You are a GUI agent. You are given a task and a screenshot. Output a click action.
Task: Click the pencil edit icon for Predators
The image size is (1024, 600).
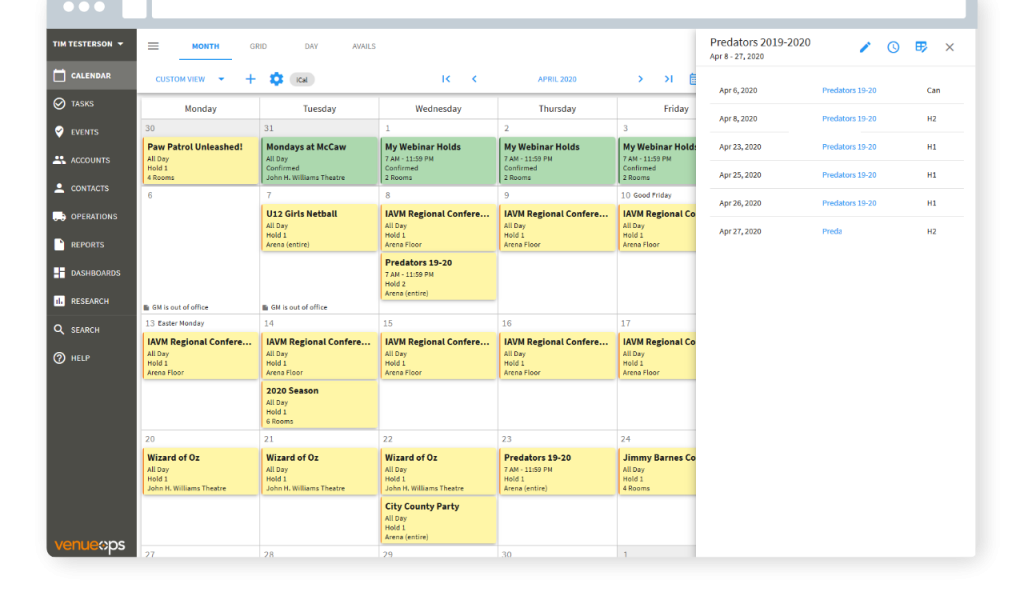point(865,47)
